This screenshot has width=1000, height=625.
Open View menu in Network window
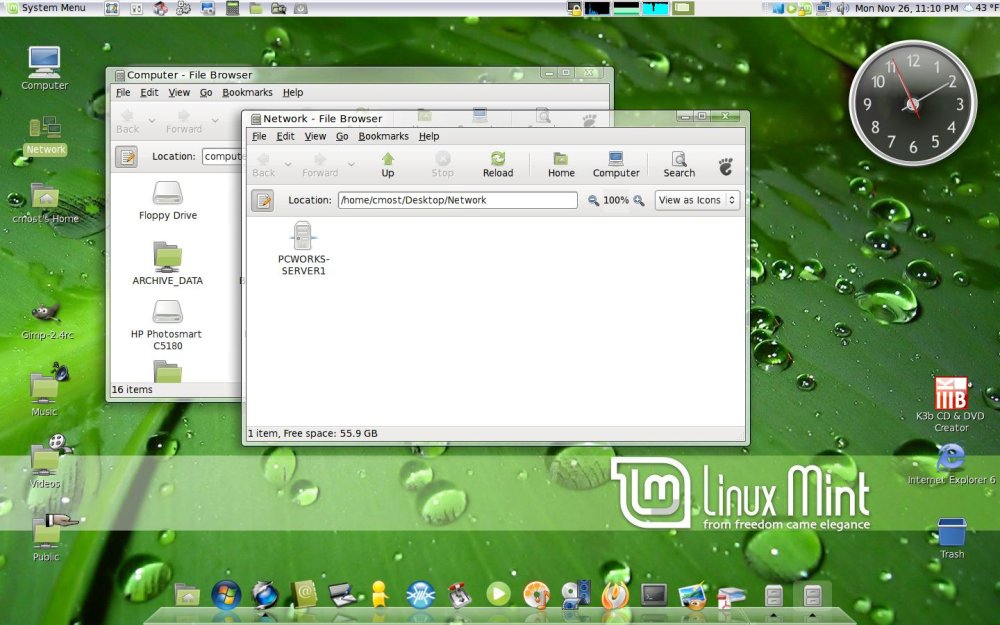(x=315, y=136)
